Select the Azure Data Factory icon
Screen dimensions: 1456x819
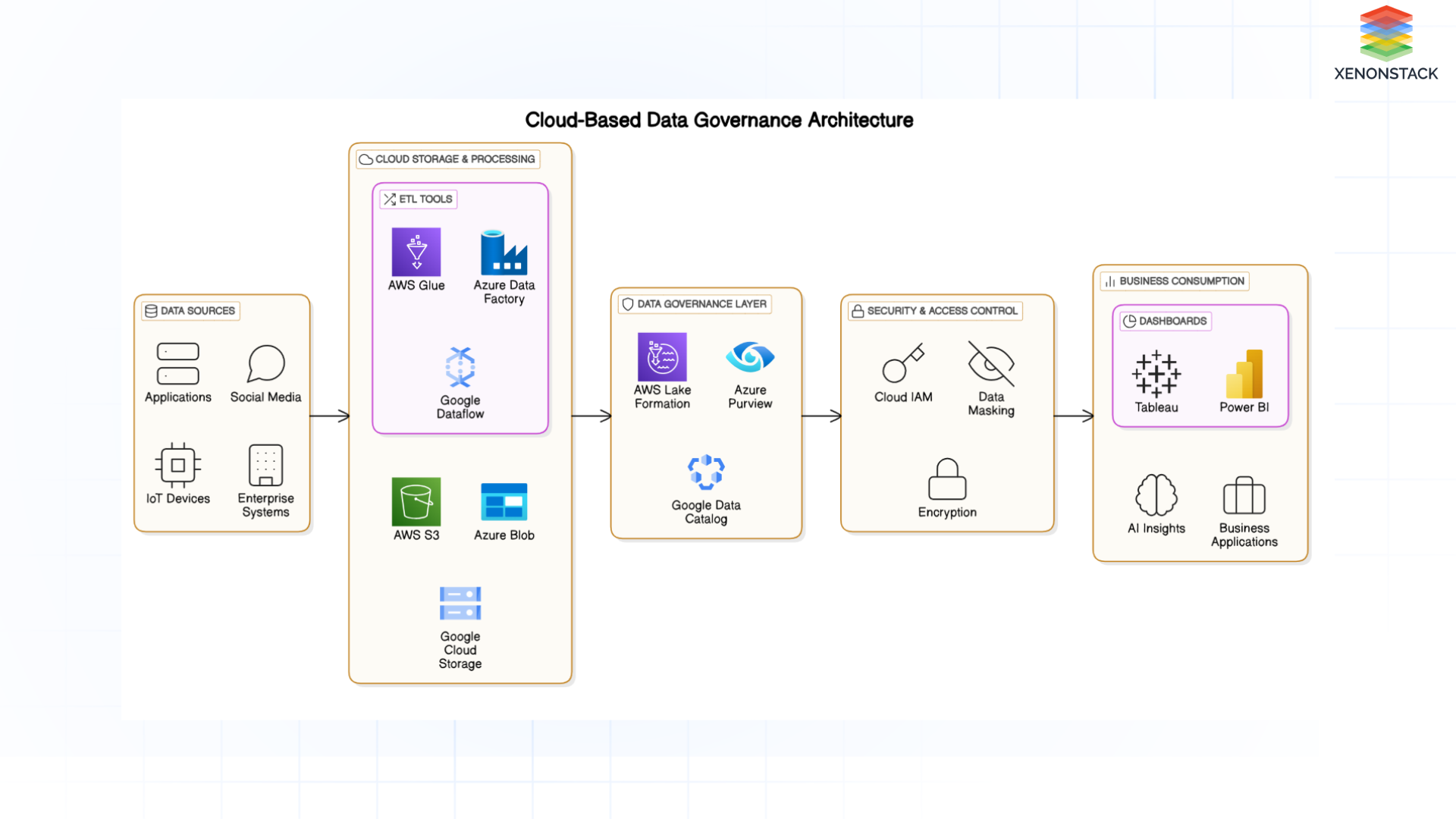tap(504, 252)
